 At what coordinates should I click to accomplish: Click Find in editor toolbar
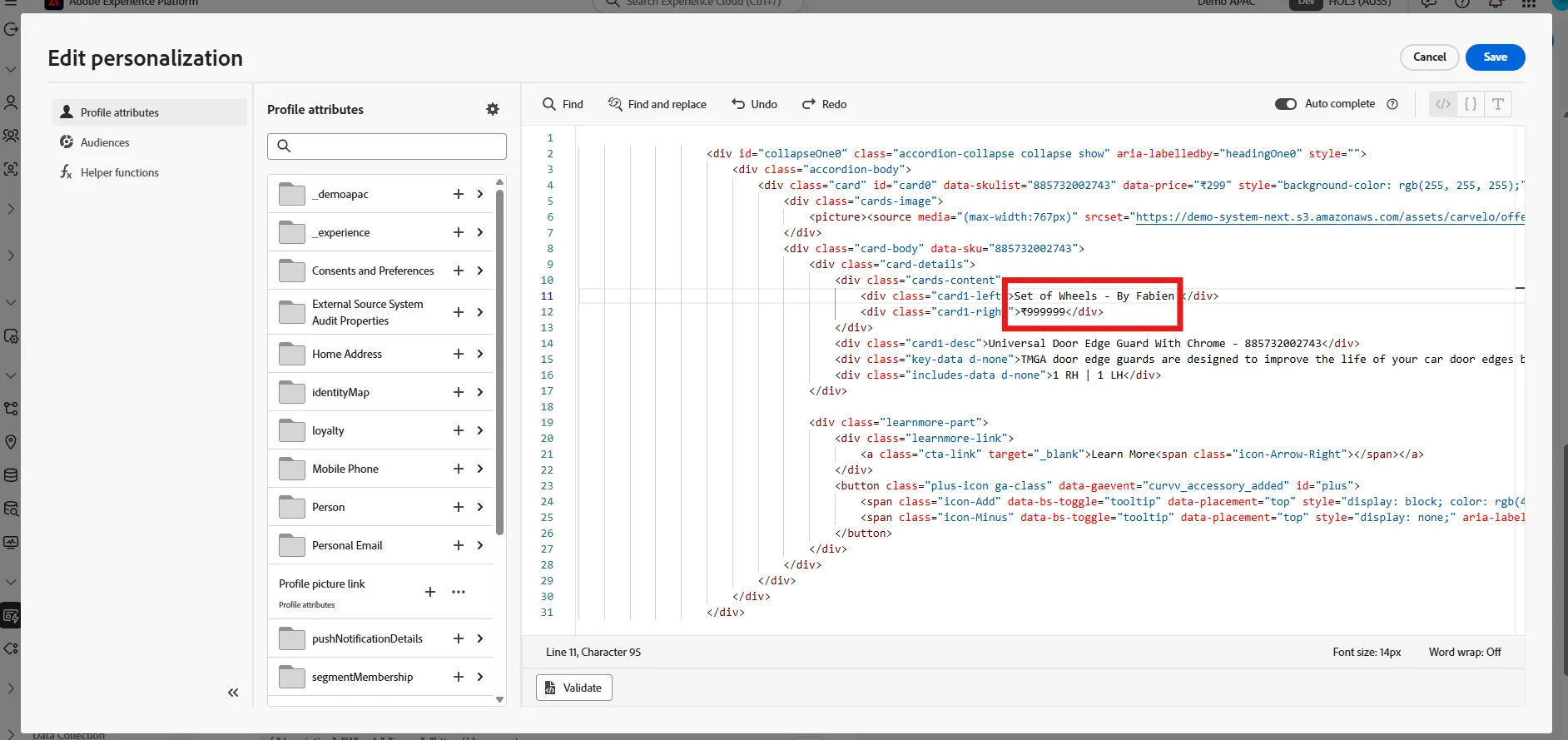point(563,104)
